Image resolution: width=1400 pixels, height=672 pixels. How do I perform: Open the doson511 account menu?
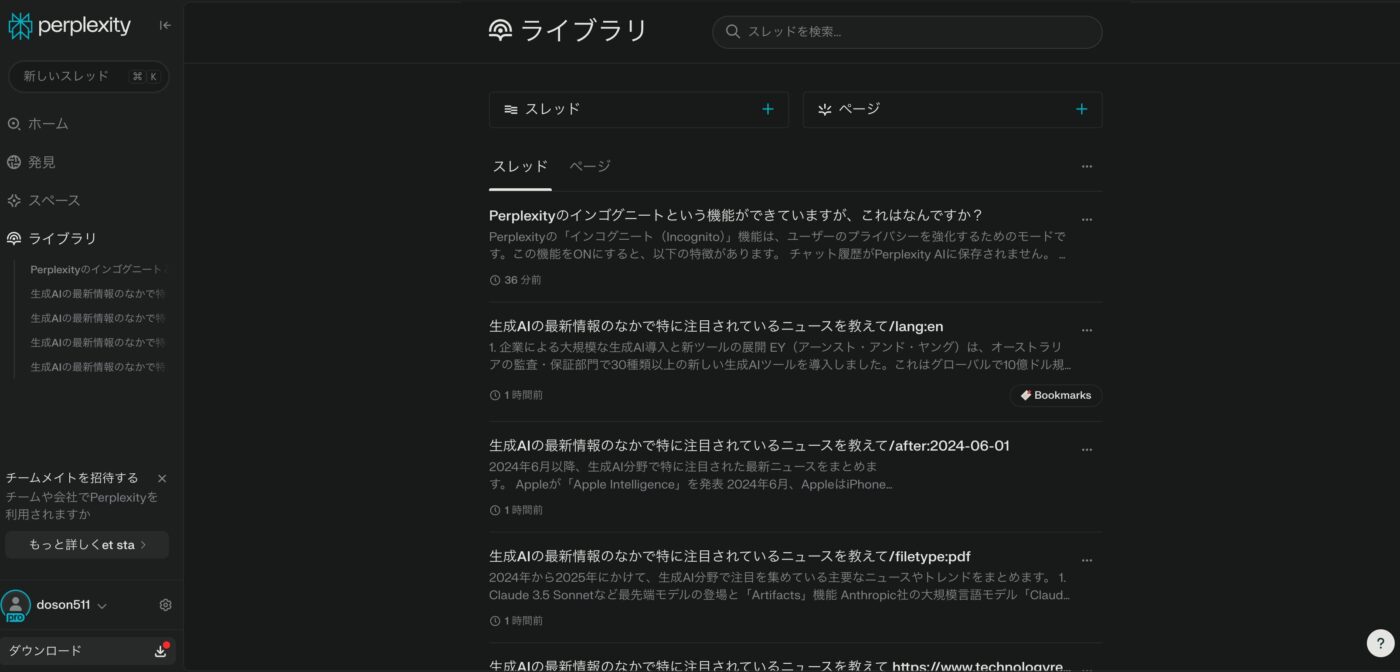pyautogui.click(x=70, y=605)
